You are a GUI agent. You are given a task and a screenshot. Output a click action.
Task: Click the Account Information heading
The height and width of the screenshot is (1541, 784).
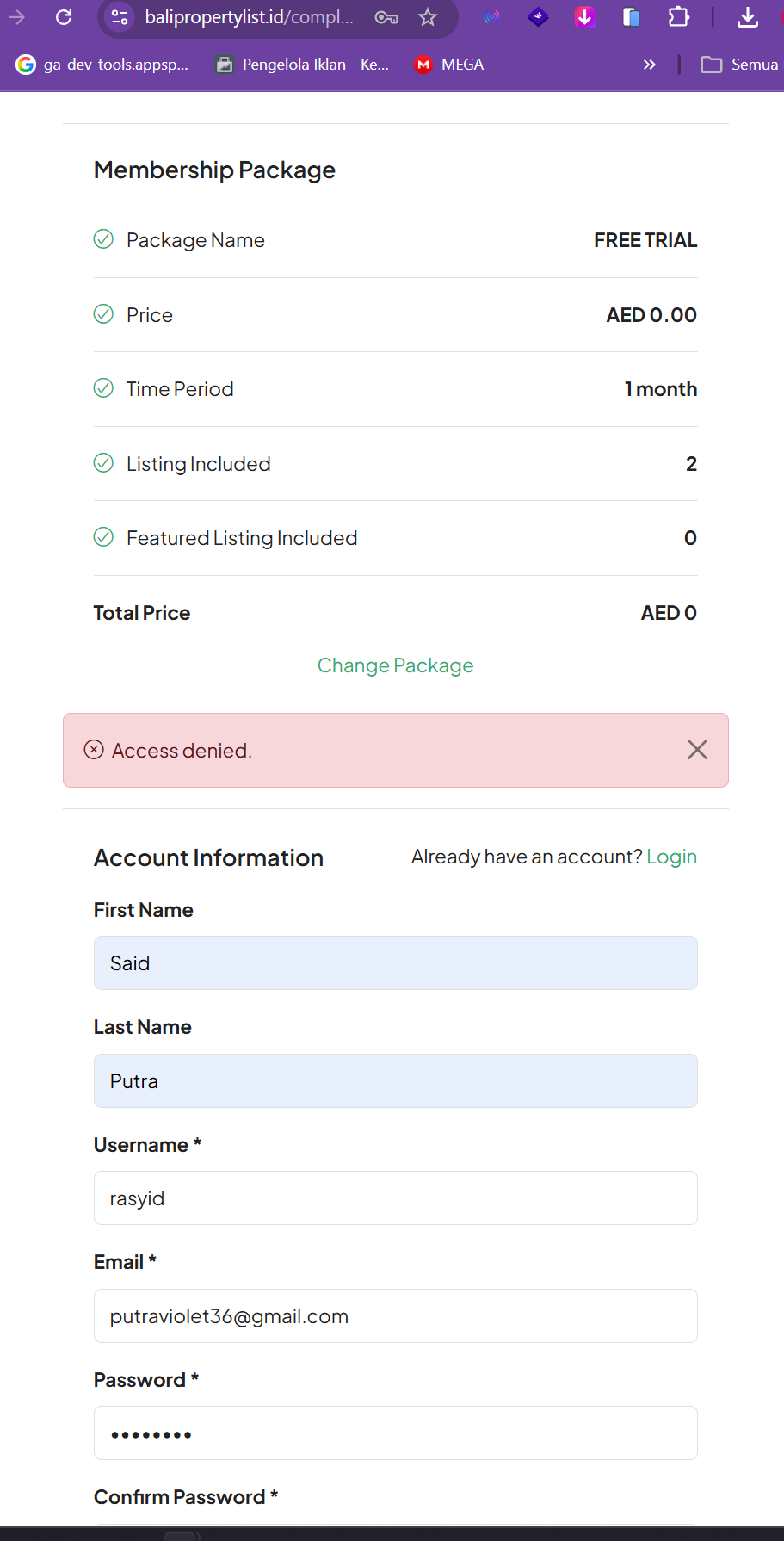coord(208,858)
